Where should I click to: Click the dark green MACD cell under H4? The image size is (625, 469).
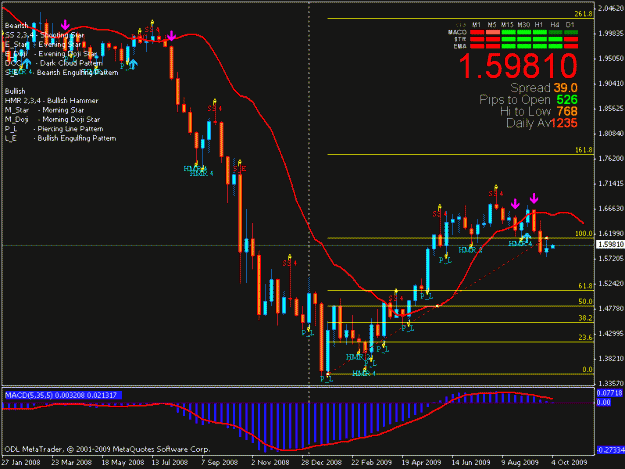click(555, 32)
